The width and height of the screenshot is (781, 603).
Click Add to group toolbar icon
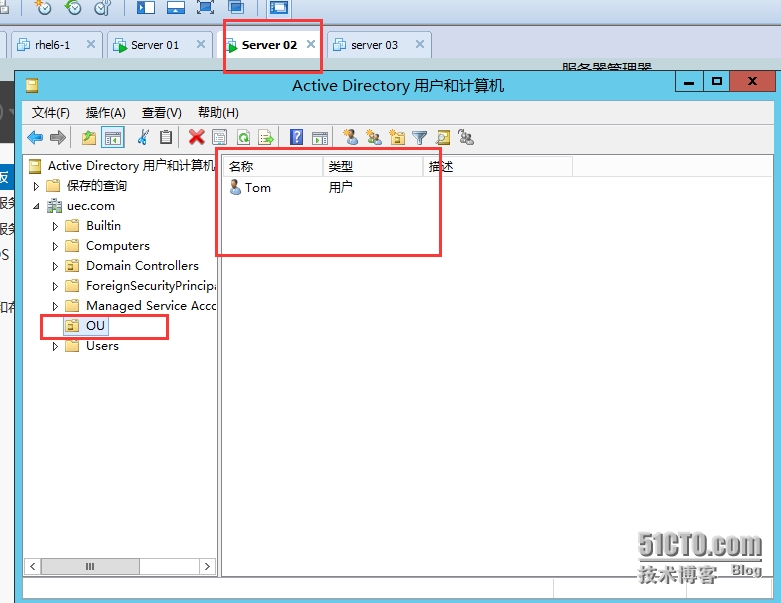pos(466,137)
